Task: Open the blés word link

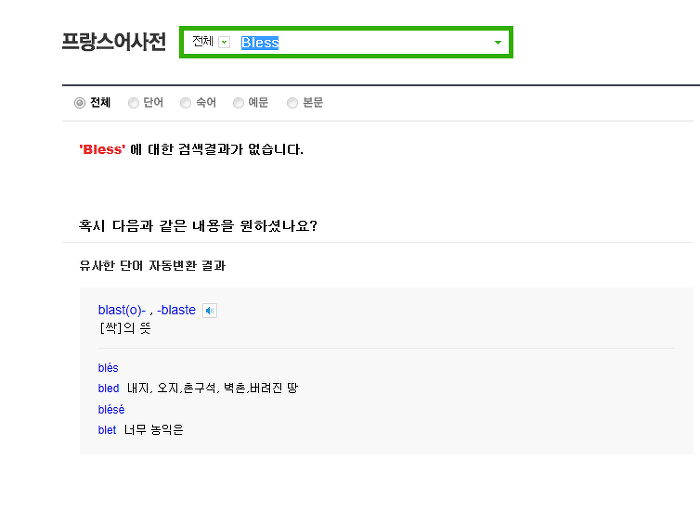Action: pyautogui.click(x=108, y=368)
